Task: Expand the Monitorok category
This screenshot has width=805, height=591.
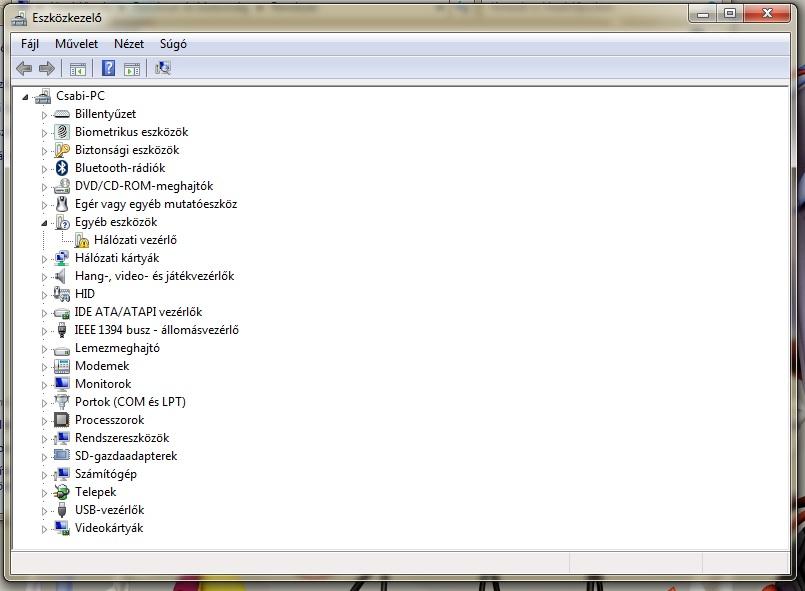Action: coord(44,385)
